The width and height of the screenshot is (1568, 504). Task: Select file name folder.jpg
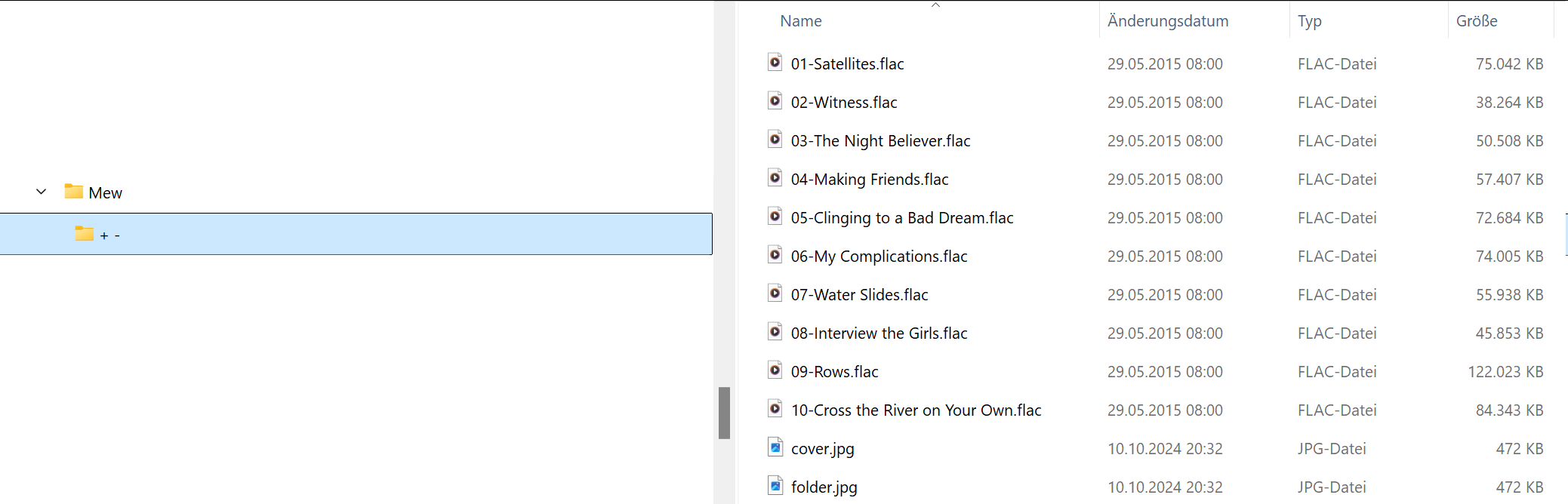point(824,487)
